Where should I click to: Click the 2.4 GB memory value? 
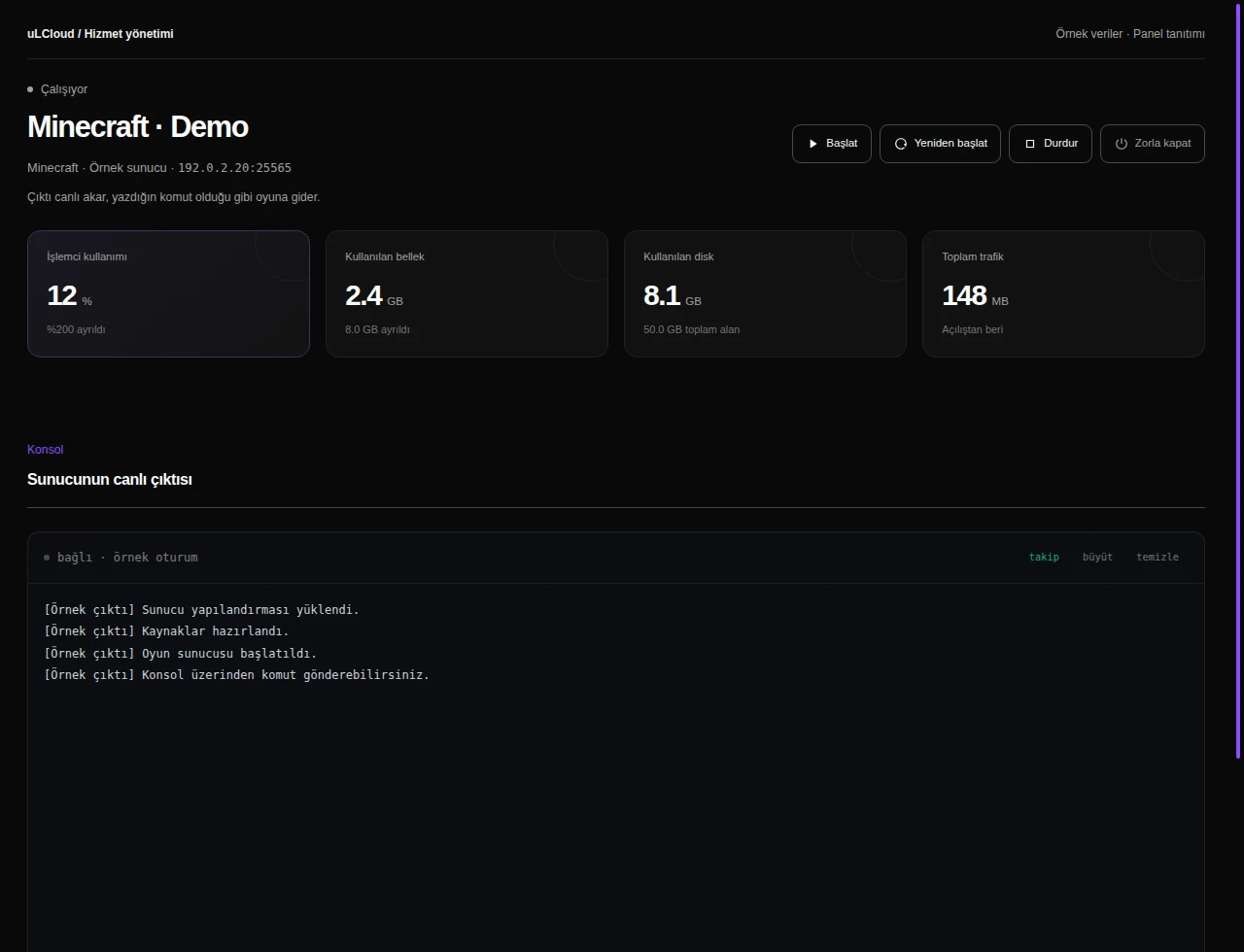click(x=374, y=295)
